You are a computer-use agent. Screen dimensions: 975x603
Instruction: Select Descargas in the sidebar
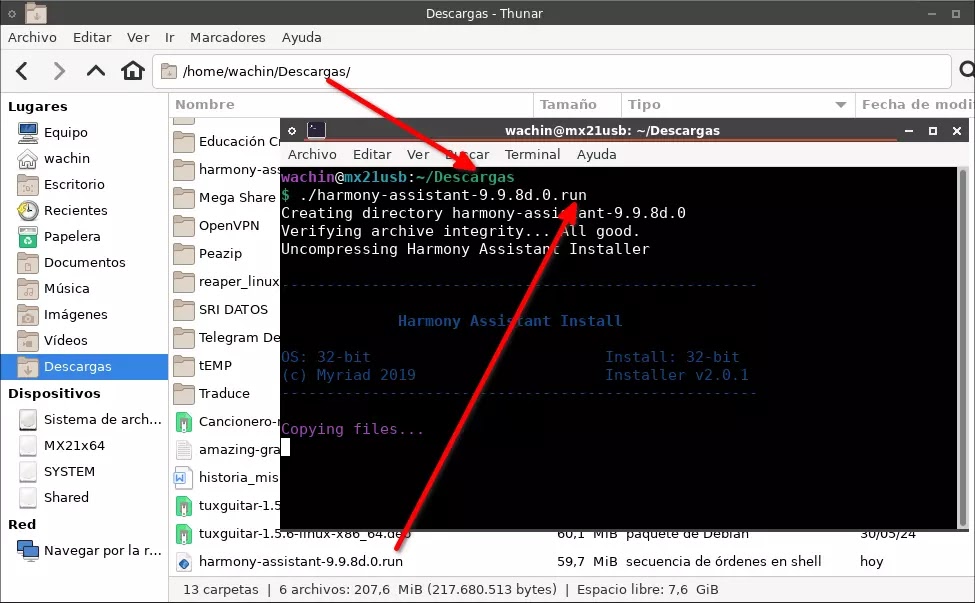pos(84,367)
